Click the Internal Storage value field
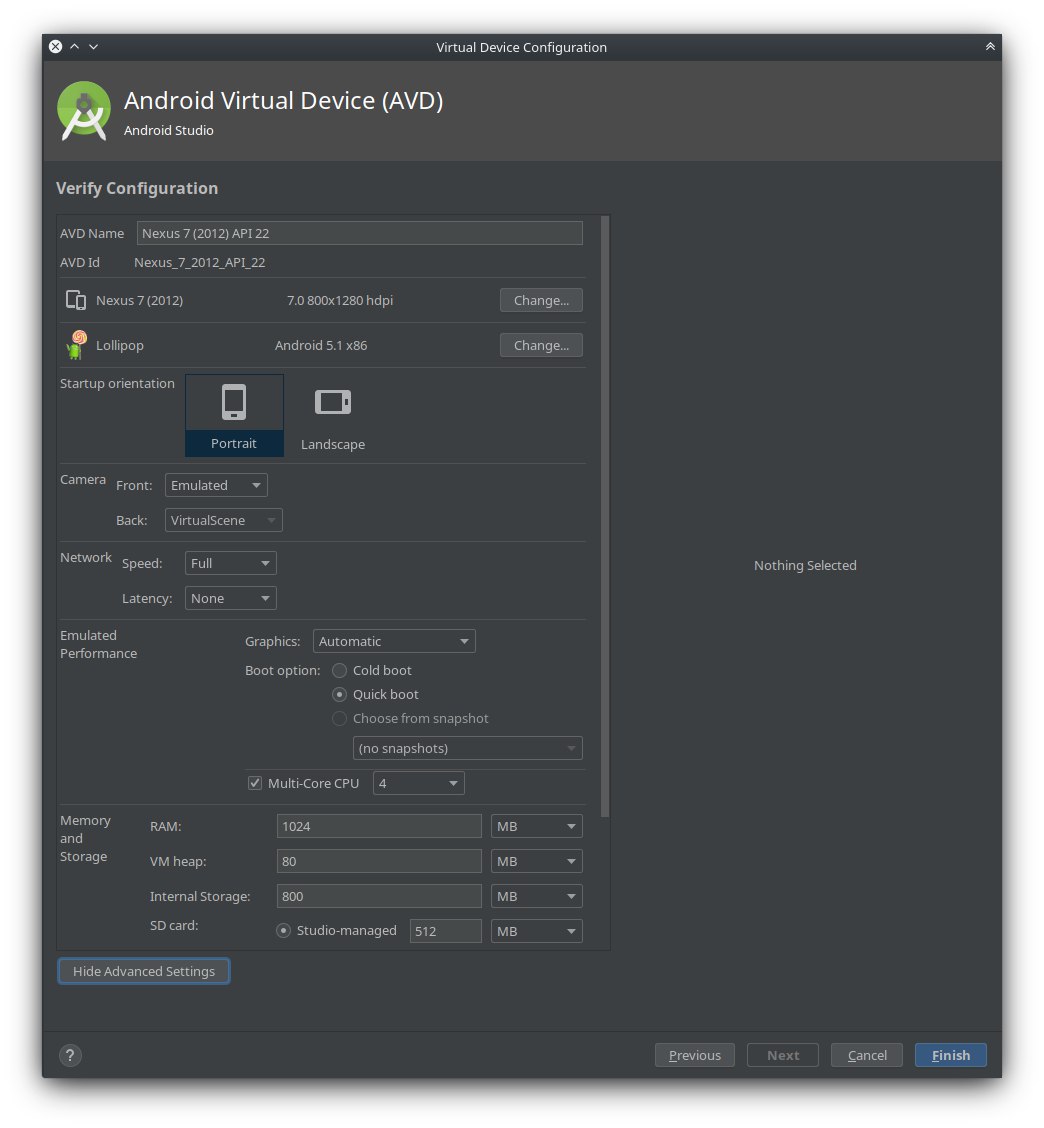 tap(379, 896)
